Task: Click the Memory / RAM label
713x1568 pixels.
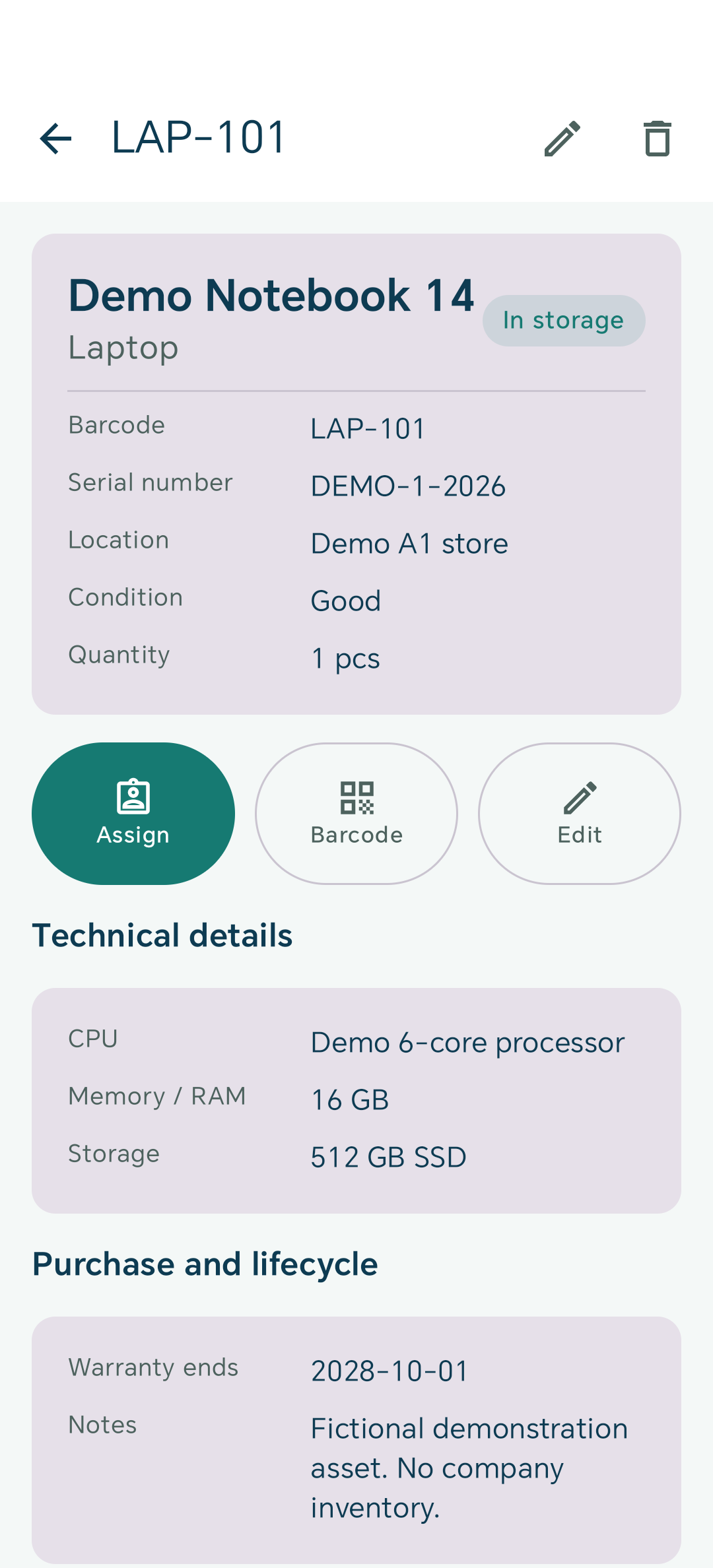Action: pos(157,1096)
